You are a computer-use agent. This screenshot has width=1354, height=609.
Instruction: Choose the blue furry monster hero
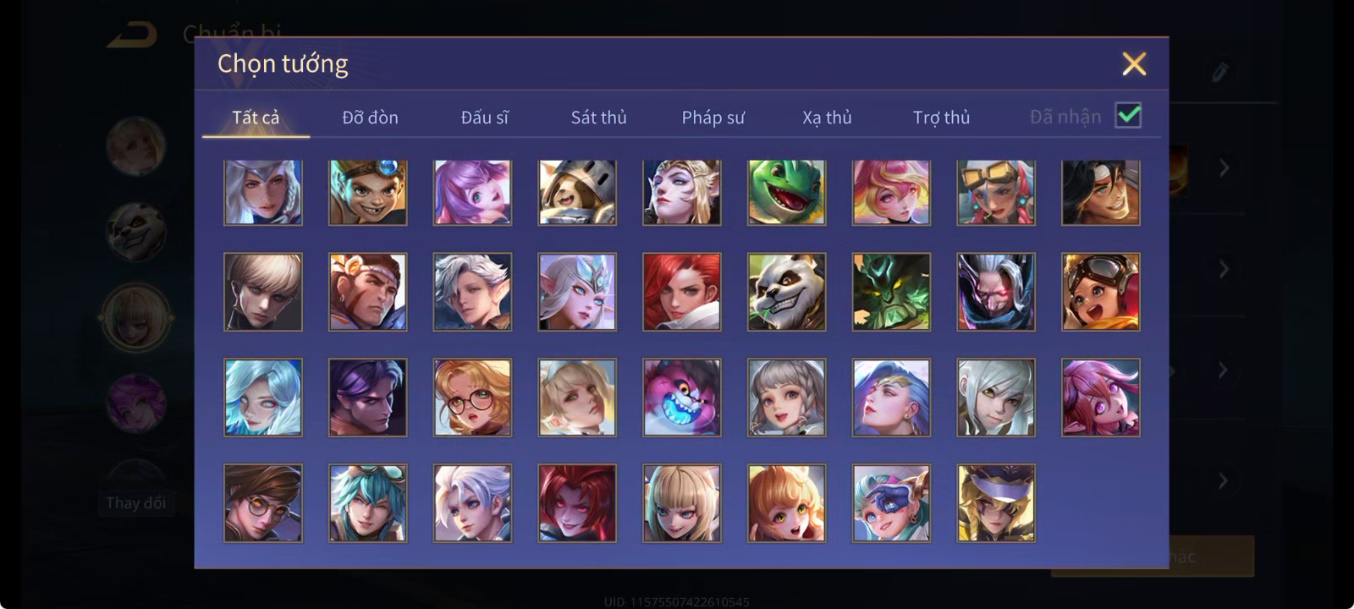click(x=682, y=398)
